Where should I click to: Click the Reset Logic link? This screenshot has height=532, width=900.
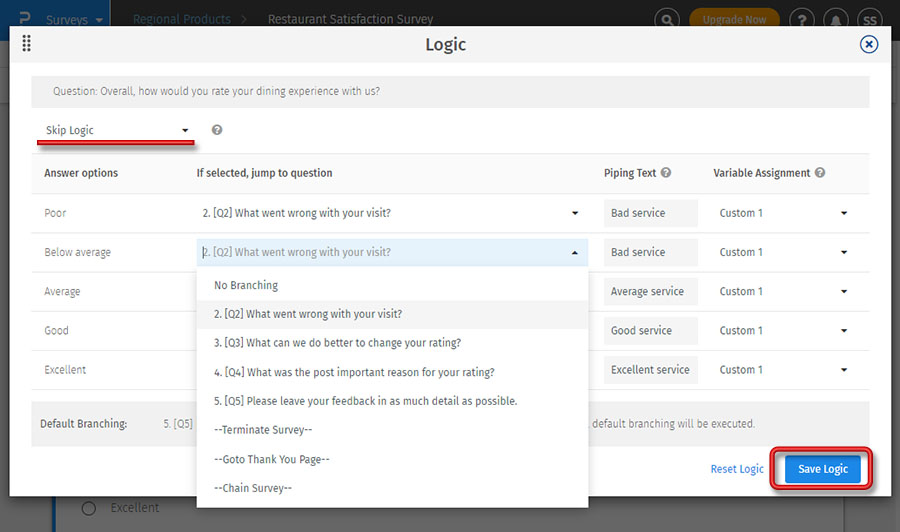[x=737, y=469]
